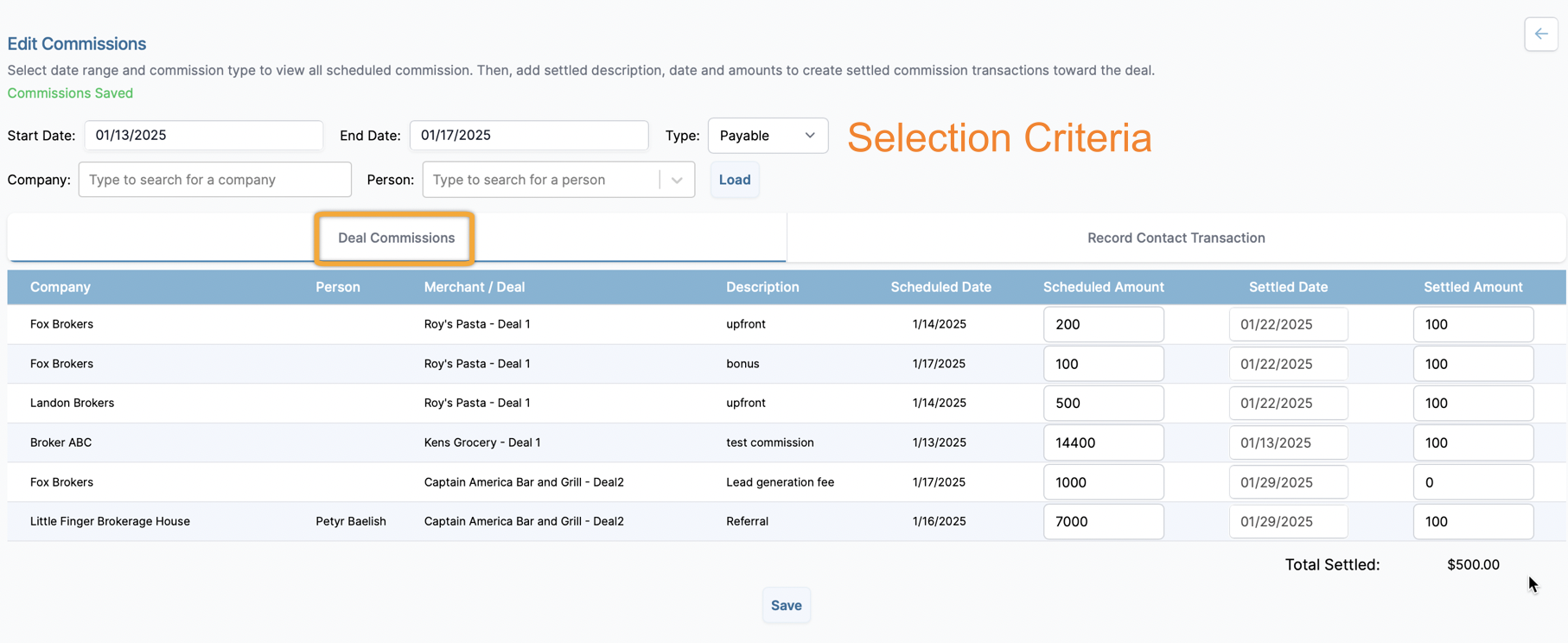Image resolution: width=1568 pixels, height=643 pixels.
Task: Click the Commissions Saved status message
Action: 70,93
